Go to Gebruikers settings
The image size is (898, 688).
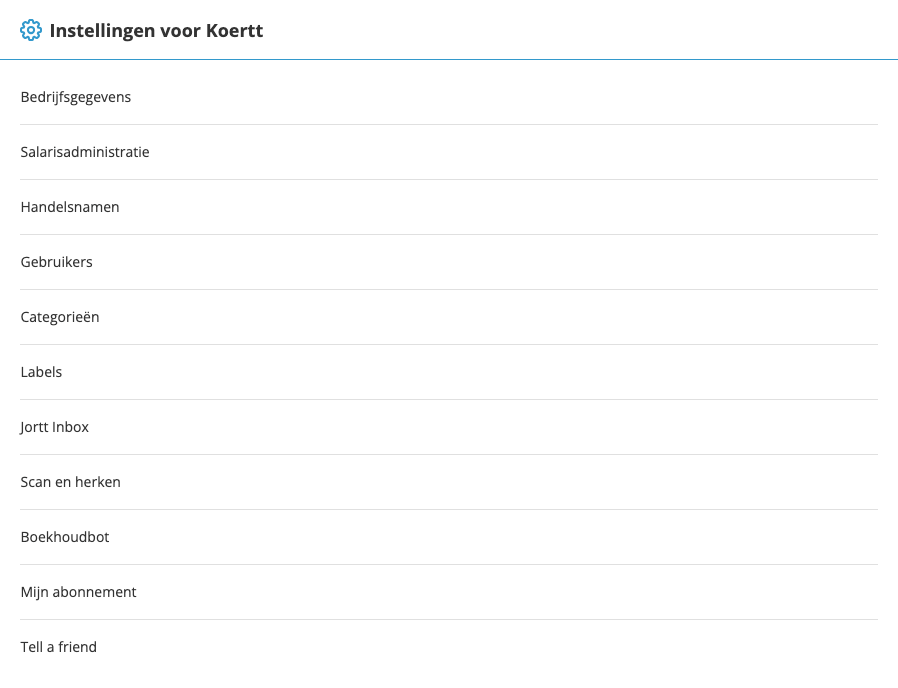click(57, 262)
